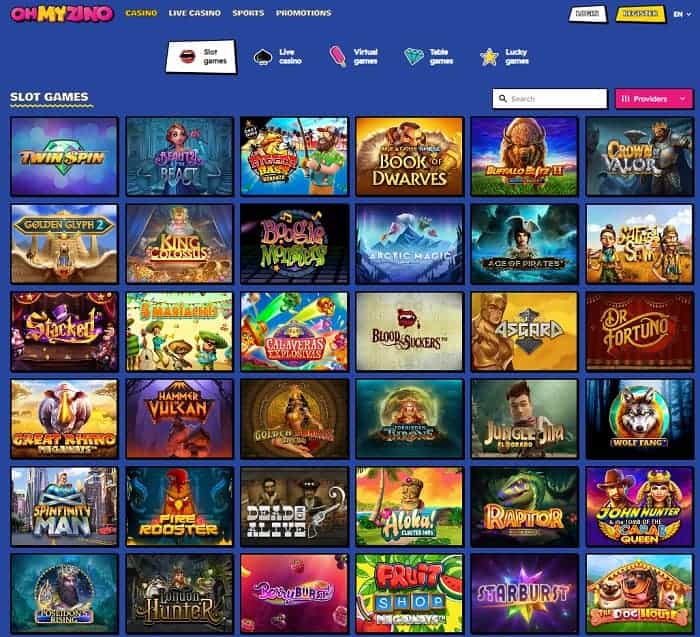Screen dimensions: 700x637
Task: Click the search magnifier icon
Action: click(x=503, y=99)
